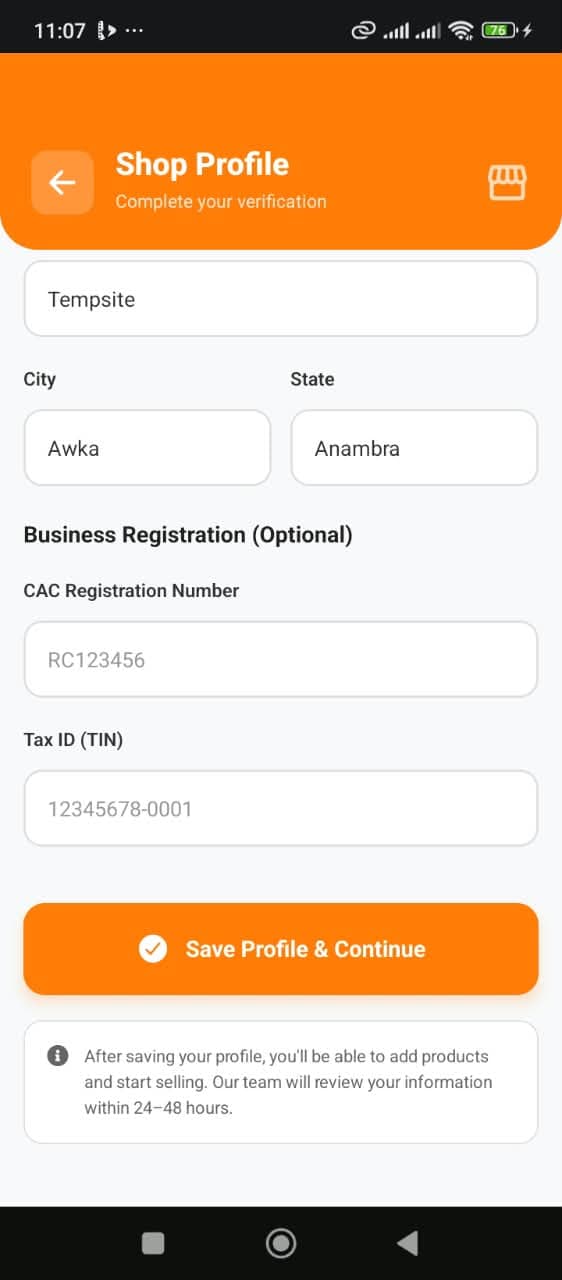
Task: Tap the review notice info card
Action: (281, 1082)
